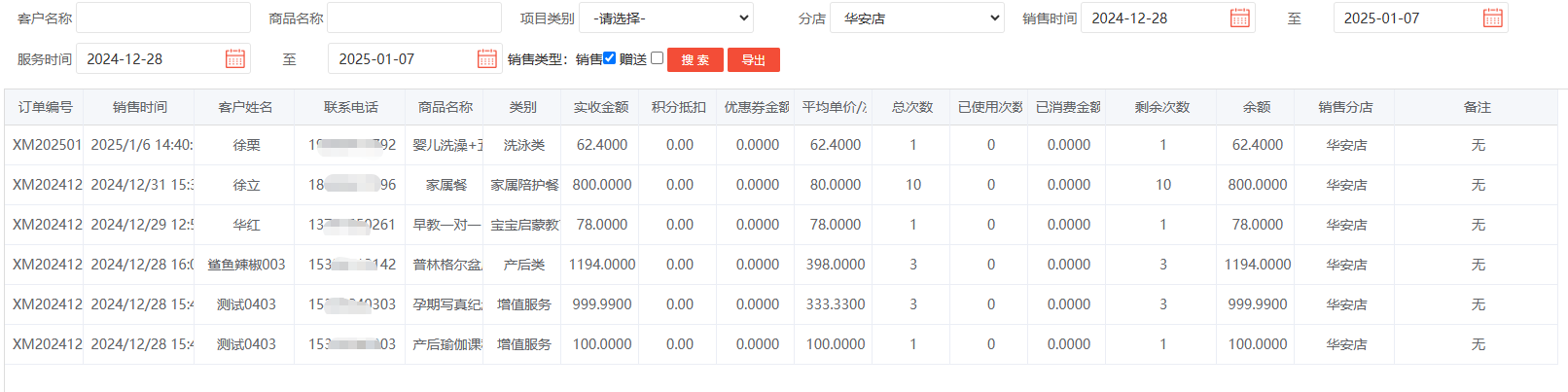Click the 余额 column header
This screenshot has height=392, width=1568.
click(x=1257, y=107)
